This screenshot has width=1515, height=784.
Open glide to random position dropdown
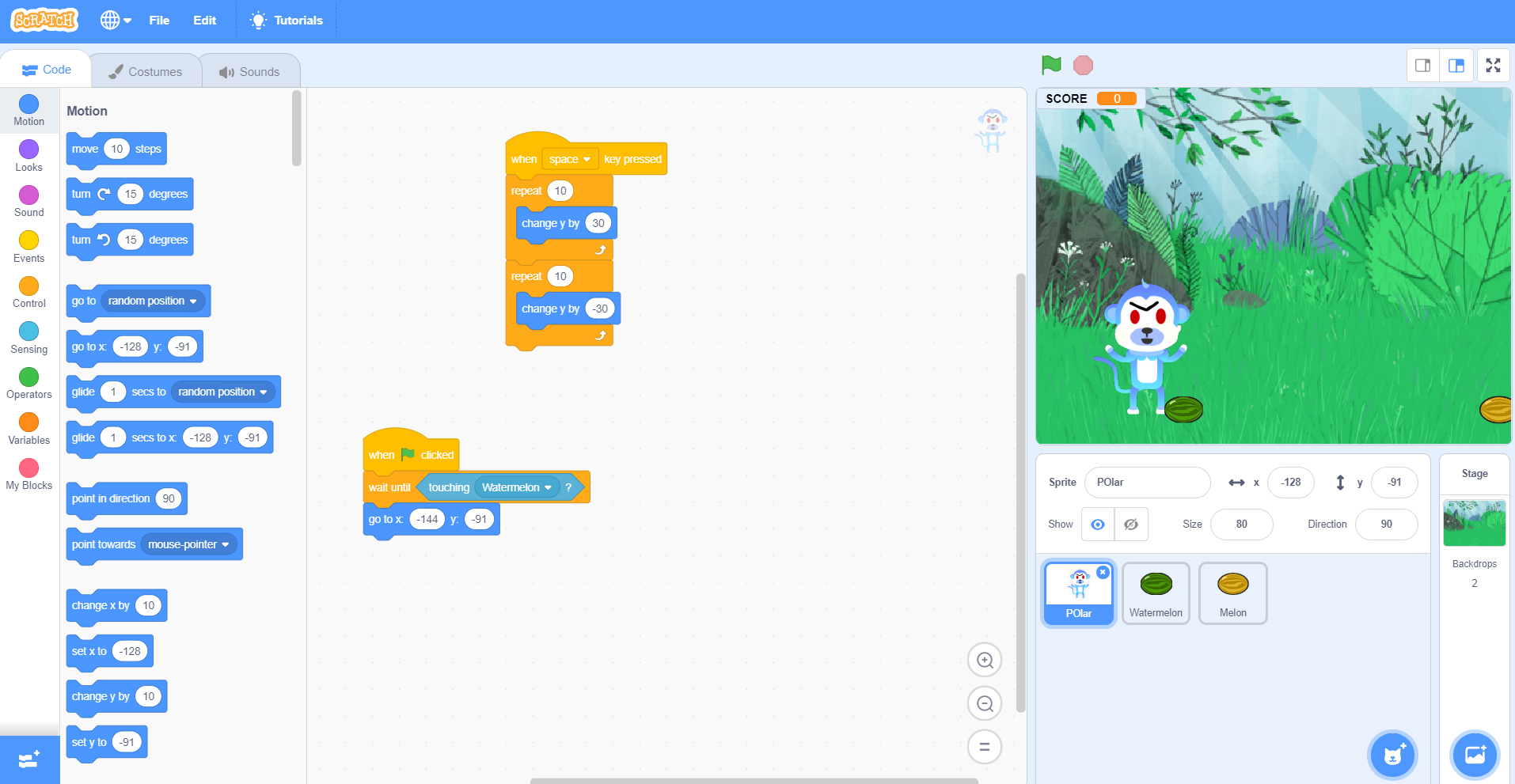coord(222,392)
